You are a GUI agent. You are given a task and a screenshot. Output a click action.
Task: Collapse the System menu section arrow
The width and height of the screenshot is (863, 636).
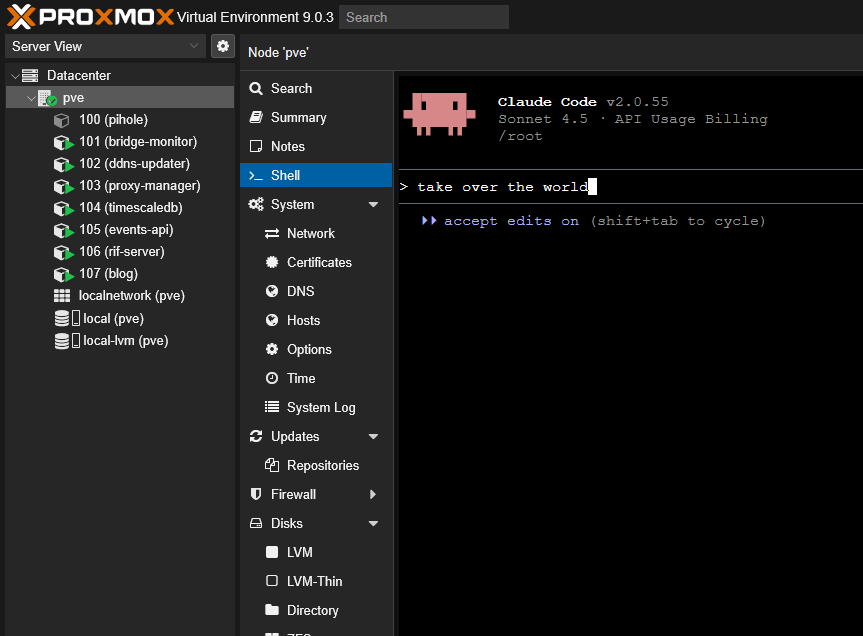tap(373, 205)
